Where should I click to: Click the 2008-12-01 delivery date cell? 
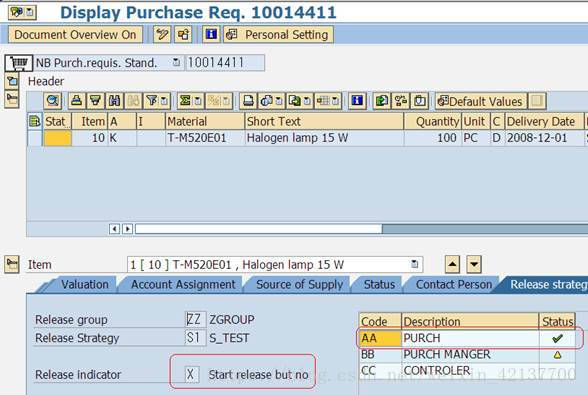click(544, 138)
